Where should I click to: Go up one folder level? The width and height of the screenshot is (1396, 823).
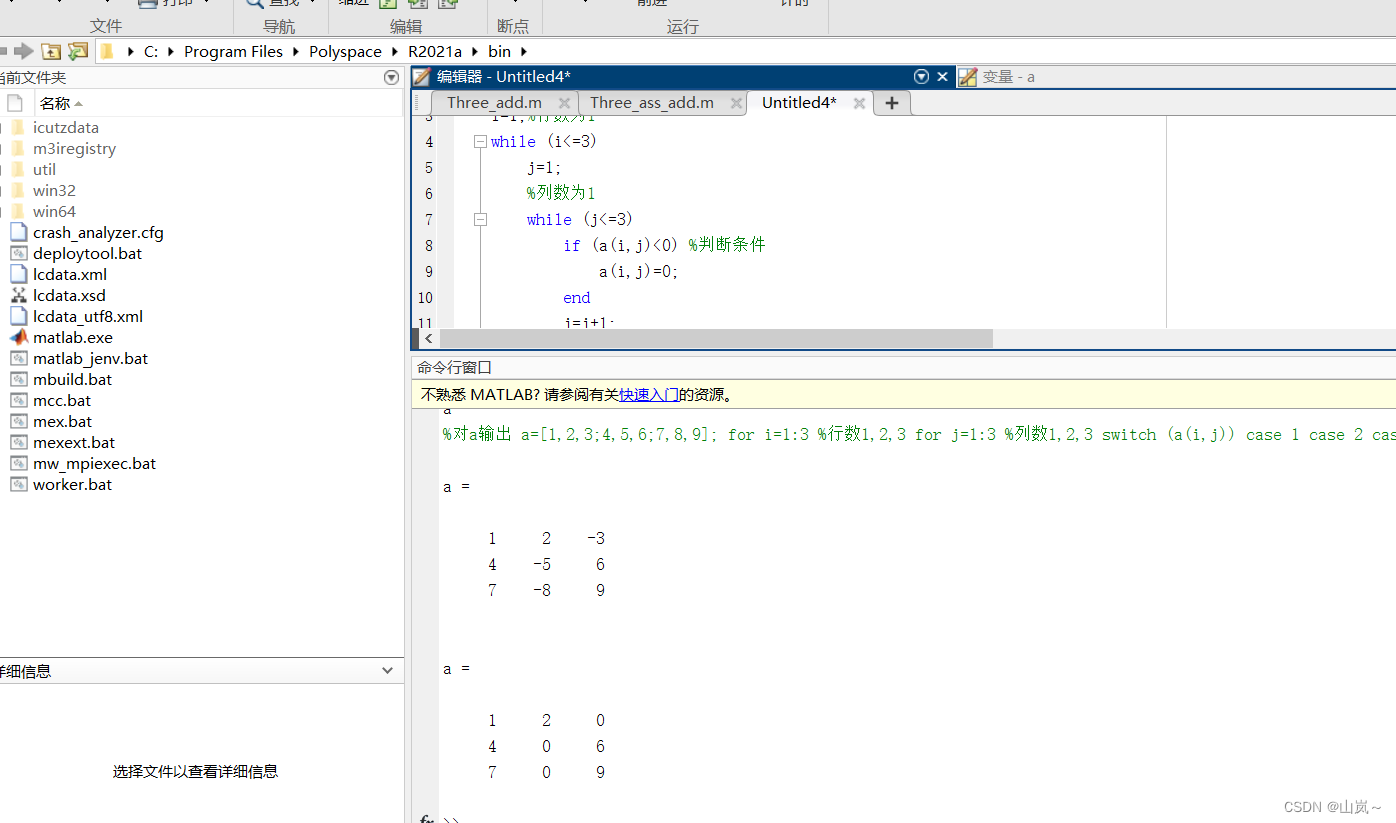click(51, 51)
